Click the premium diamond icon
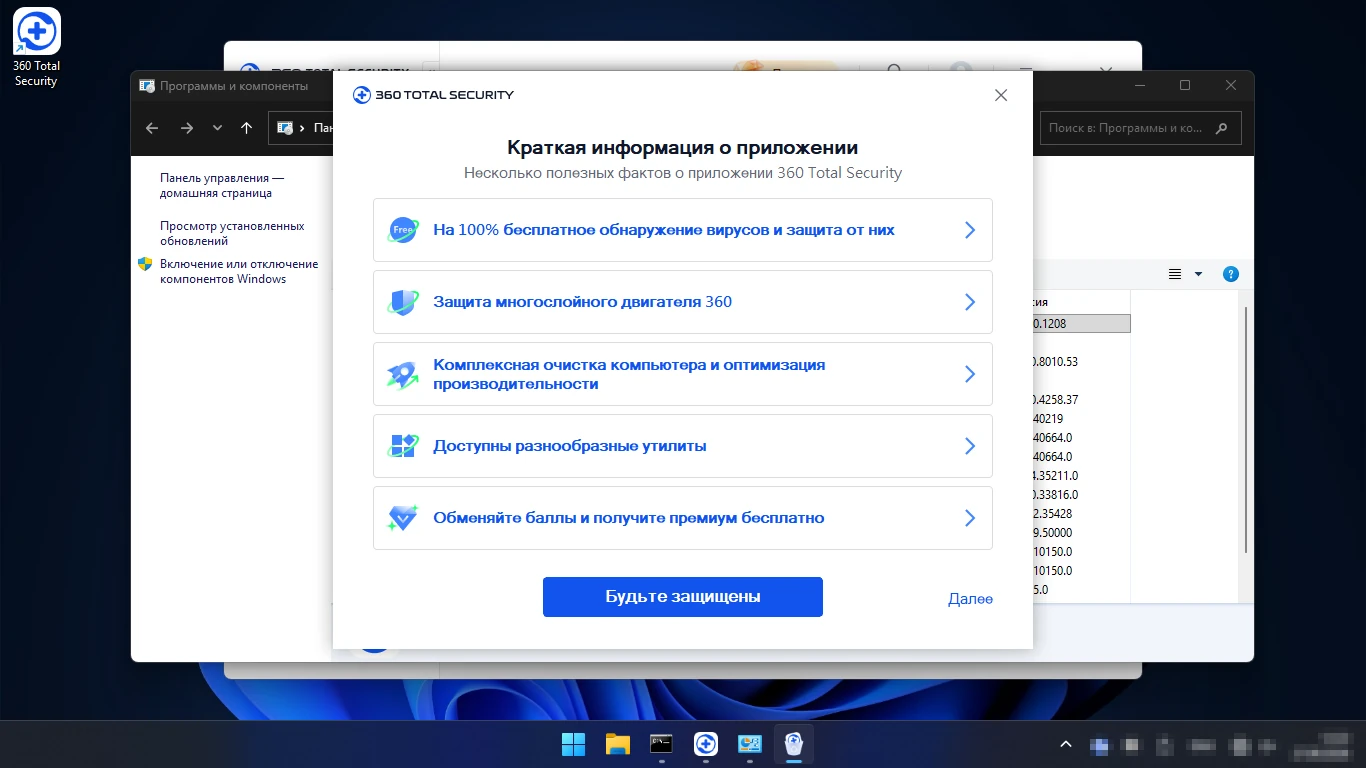This screenshot has width=1366, height=768. pyautogui.click(x=403, y=518)
